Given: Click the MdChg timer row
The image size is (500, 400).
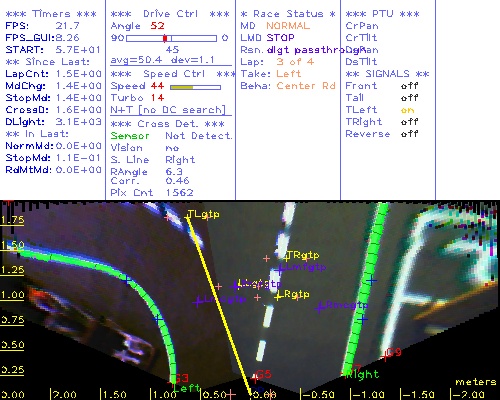Looking at the screenshot, I should click(x=53, y=86).
